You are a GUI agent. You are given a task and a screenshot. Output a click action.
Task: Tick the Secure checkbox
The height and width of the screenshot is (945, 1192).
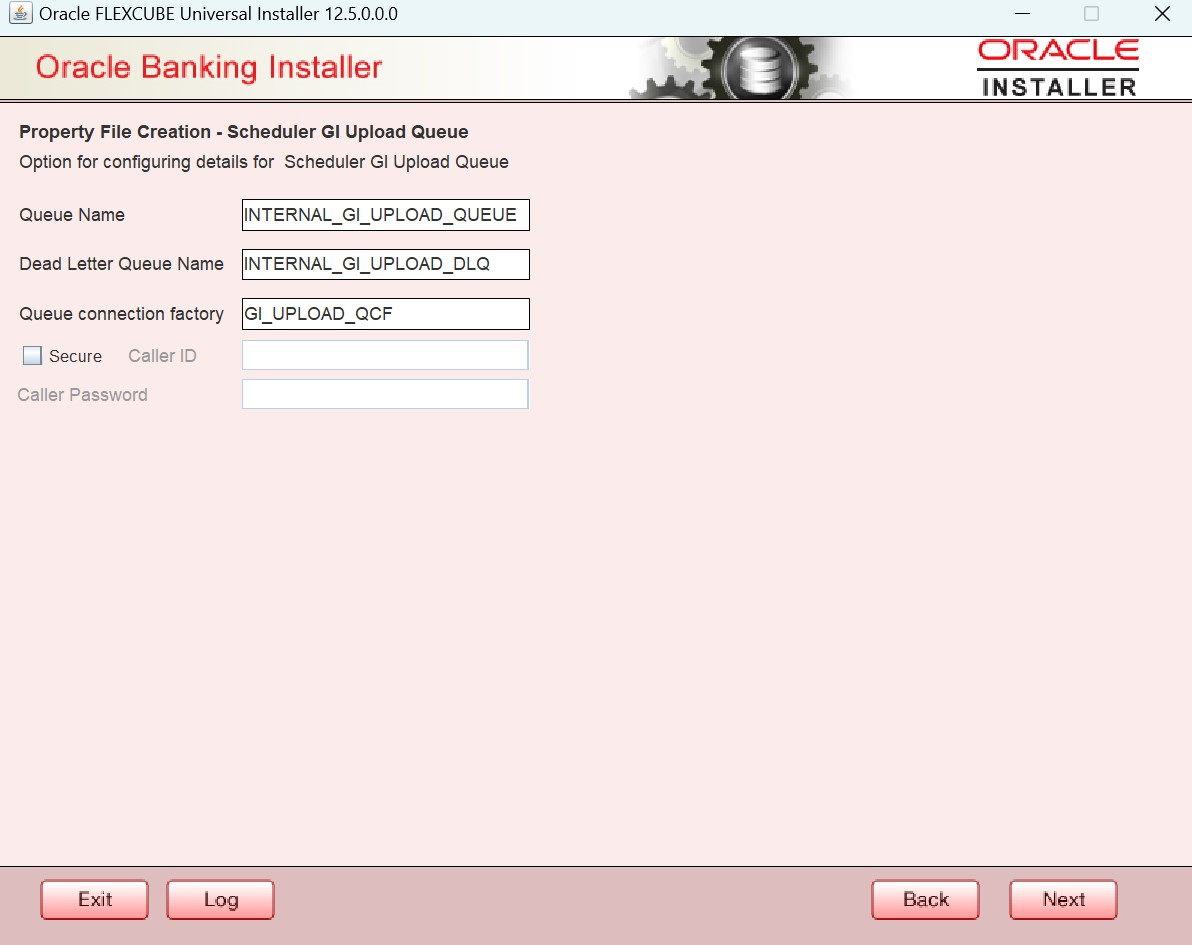pyautogui.click(x=32, y=356)
